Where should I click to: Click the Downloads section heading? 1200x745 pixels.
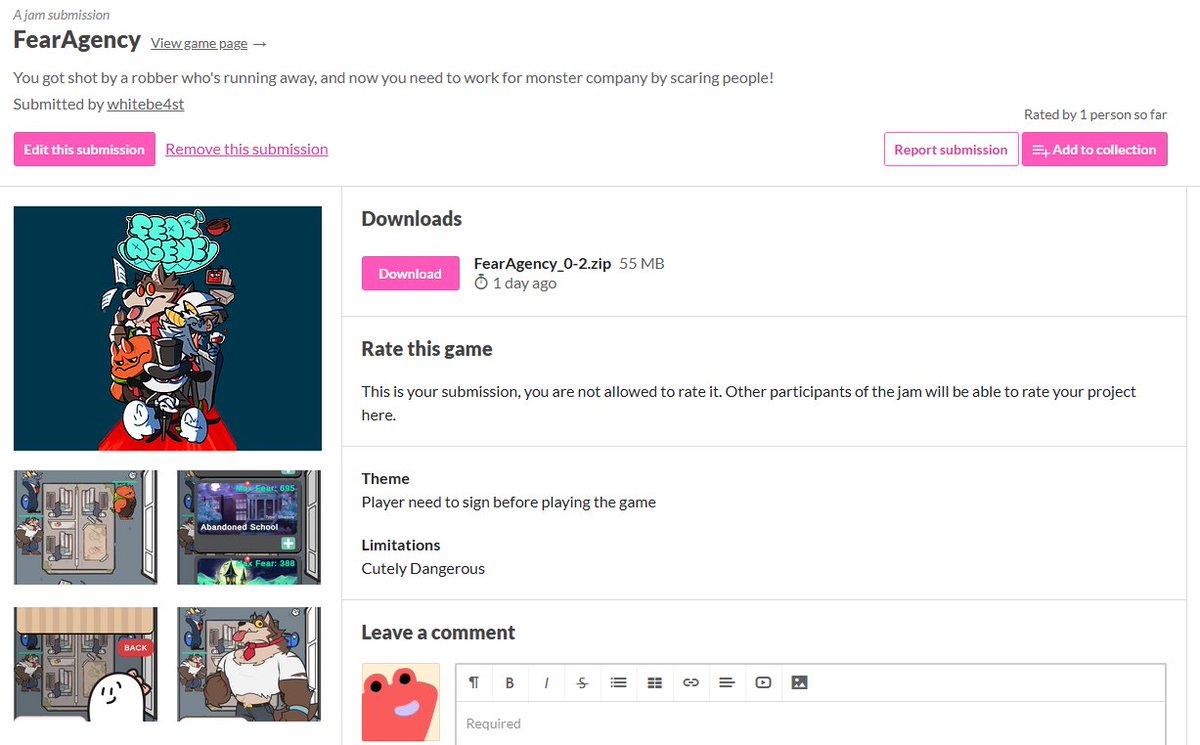412,218
